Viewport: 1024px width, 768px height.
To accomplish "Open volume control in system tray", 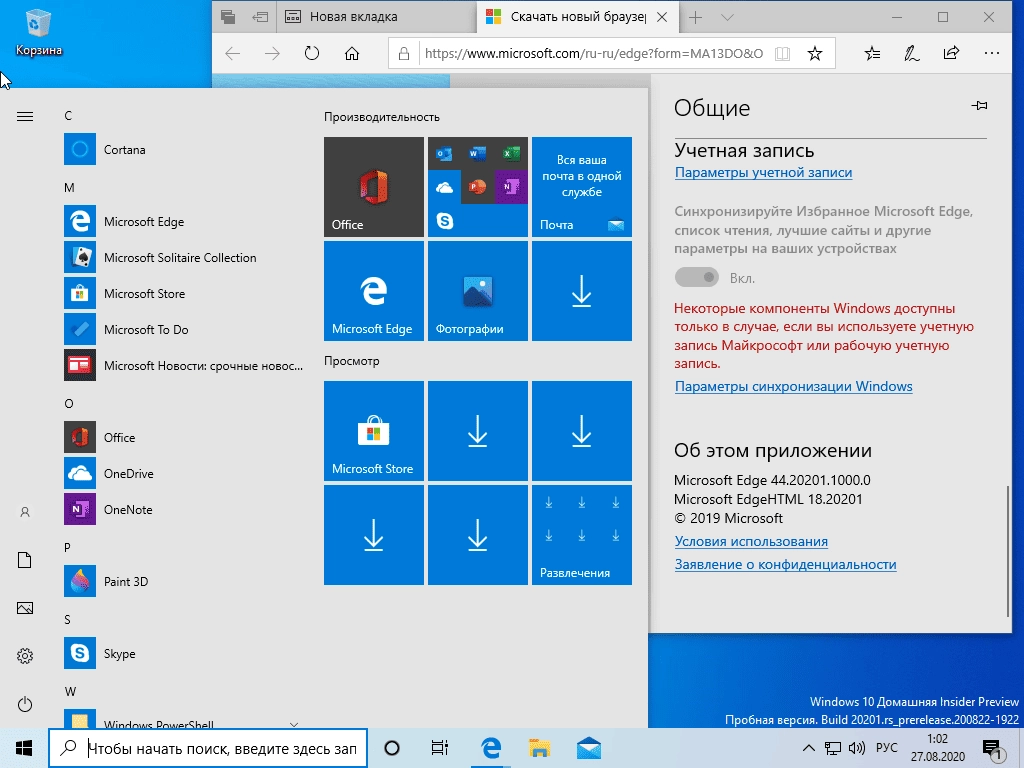I will coord(856,748).
